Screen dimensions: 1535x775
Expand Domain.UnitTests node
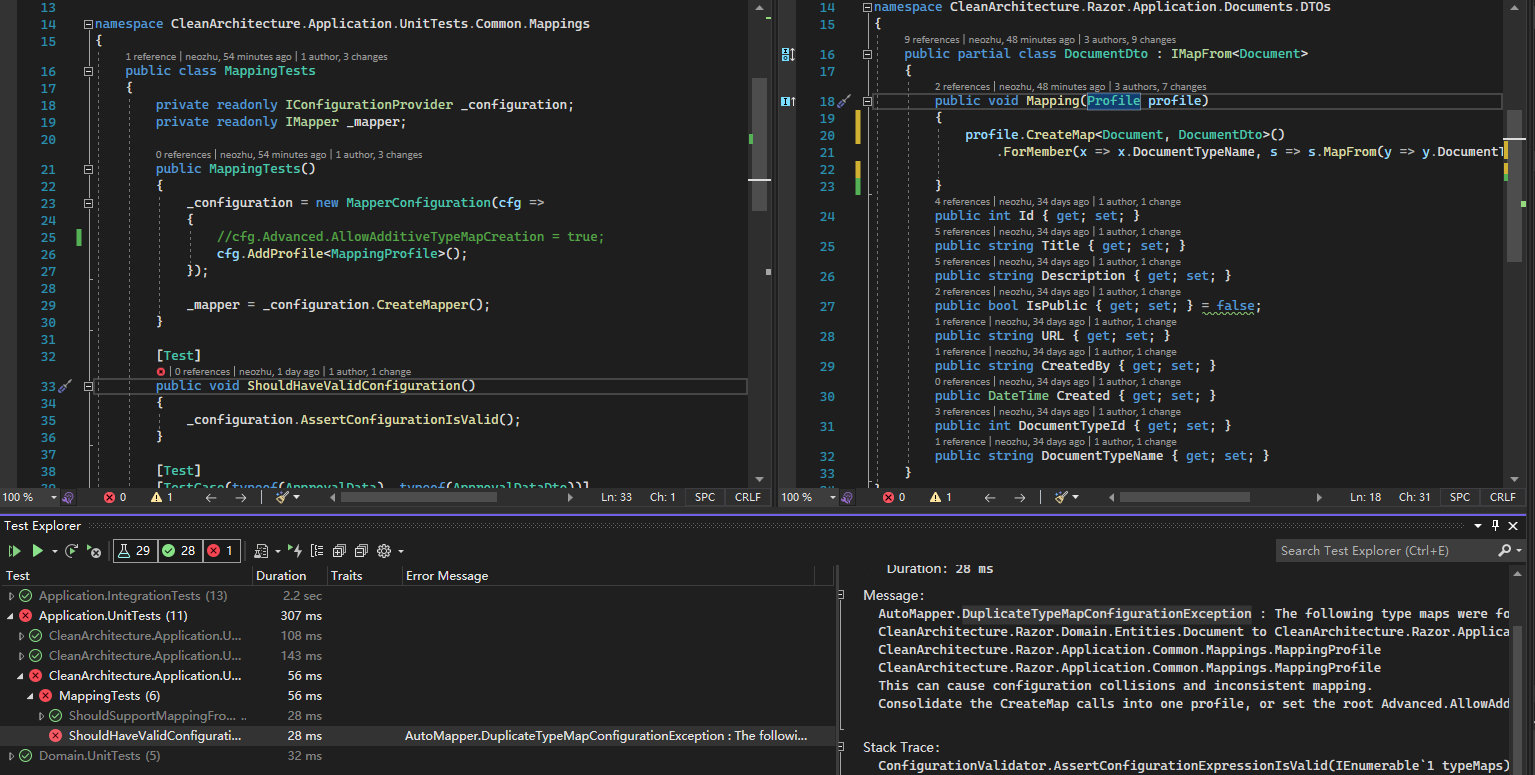11,756
